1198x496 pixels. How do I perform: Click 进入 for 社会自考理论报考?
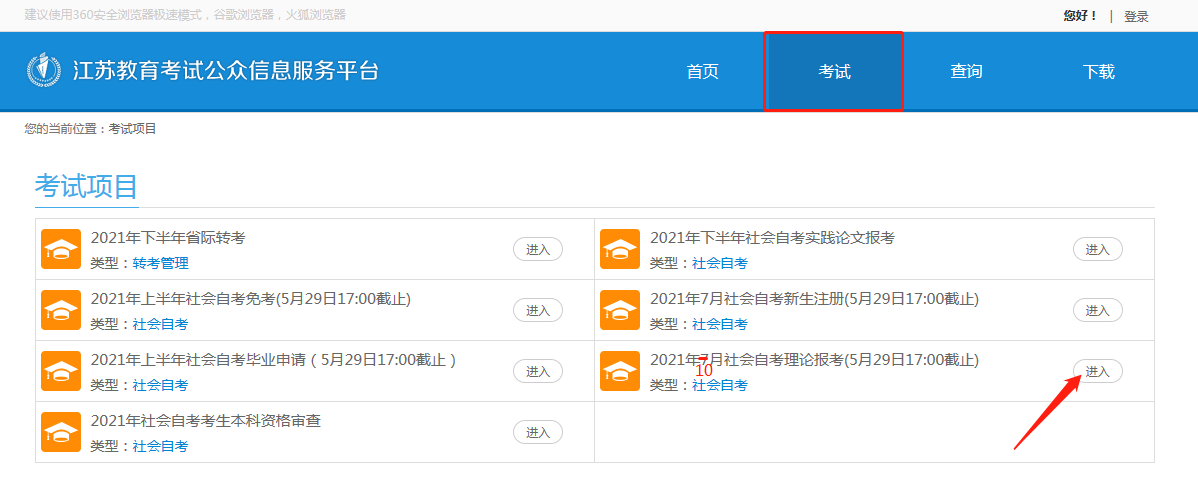1097,371
